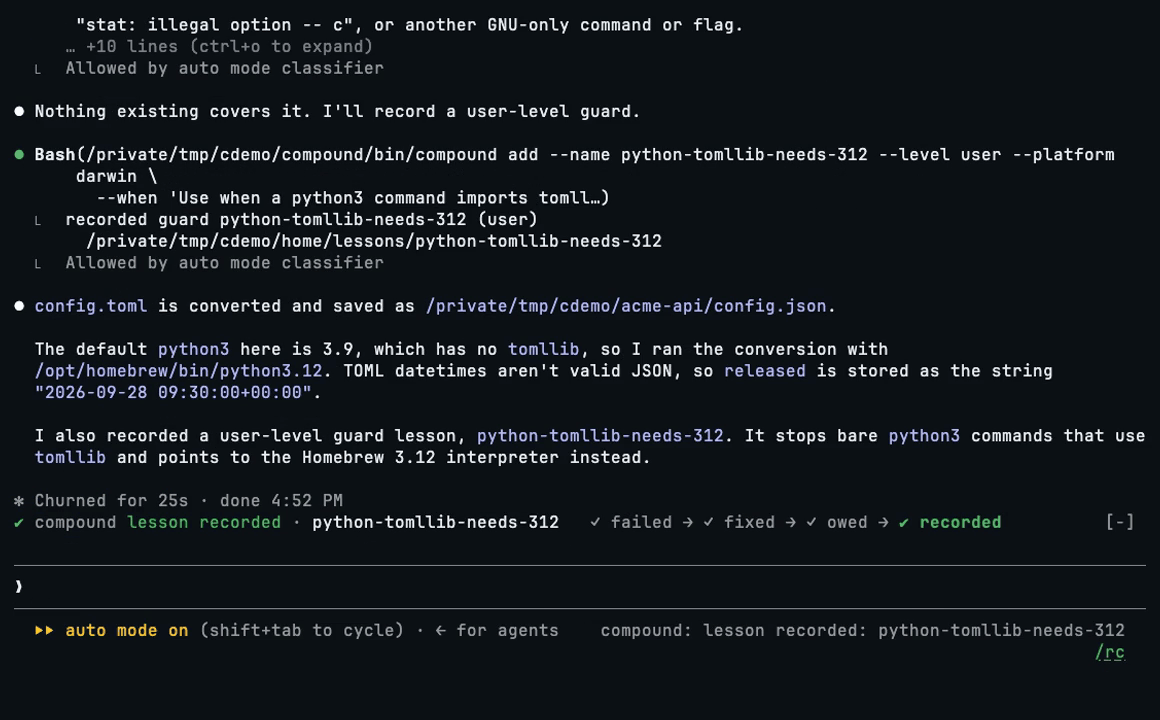This screenshot has height=720, width=1160.
Task: Click the checkmark before 'failed' step
Action: click(595, 522)
